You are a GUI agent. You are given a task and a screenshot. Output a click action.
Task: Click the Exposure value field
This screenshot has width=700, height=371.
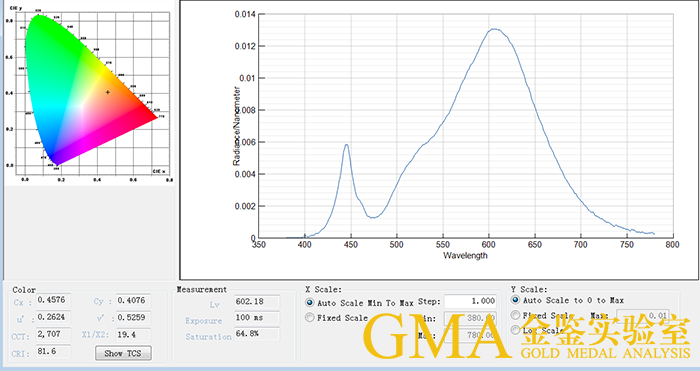click(257, 318)
